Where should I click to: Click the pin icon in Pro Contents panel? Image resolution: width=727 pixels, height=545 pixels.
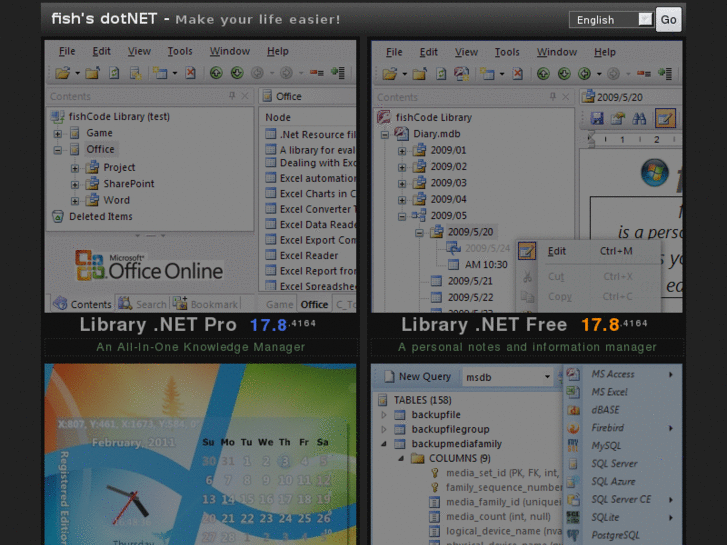pos(232,96)
